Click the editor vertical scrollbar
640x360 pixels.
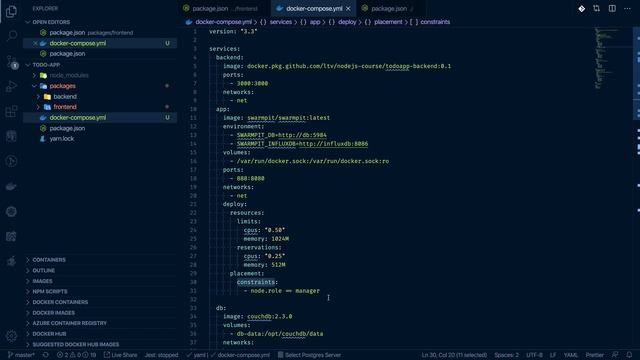pyautogui.click(x=636, y=188)
